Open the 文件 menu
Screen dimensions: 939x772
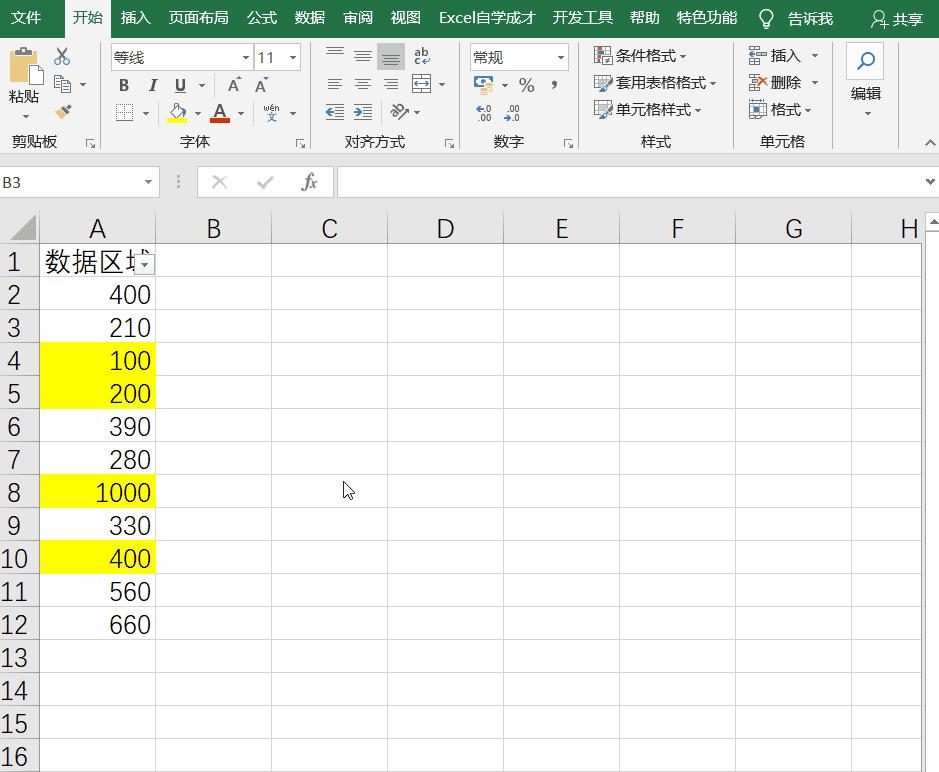pyautogui.click(x=26, y=18)
